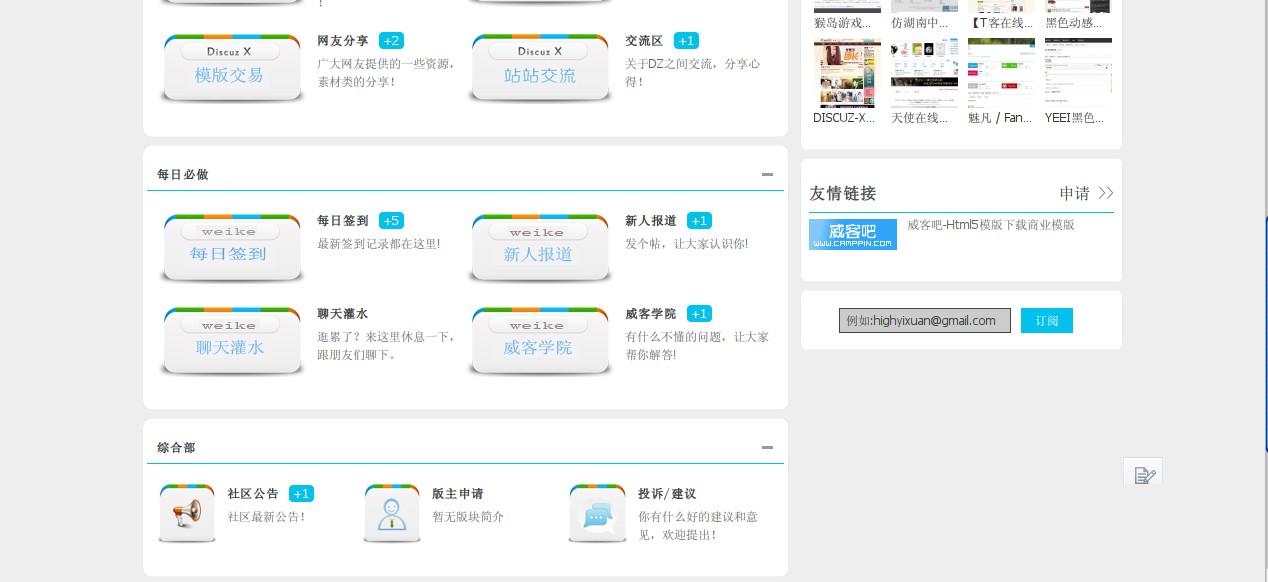The image size is (1268, 582).
Task: Open the 威客学院 title link
Action: [651, 314]
